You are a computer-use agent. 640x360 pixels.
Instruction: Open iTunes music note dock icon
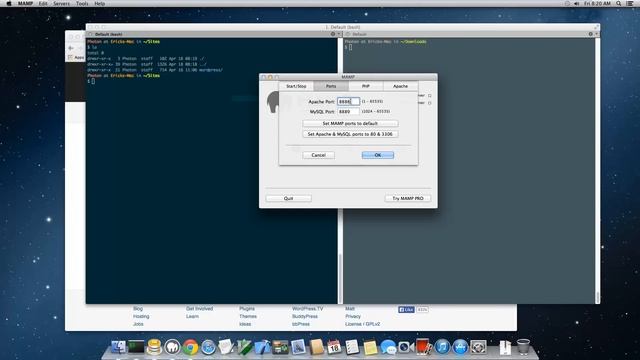pos(442,347)
